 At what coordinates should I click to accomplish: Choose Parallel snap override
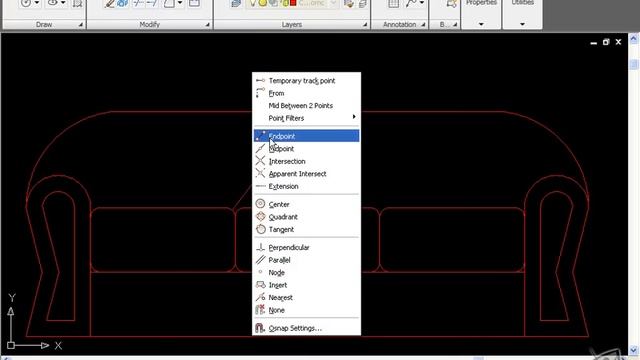point(306,260)
